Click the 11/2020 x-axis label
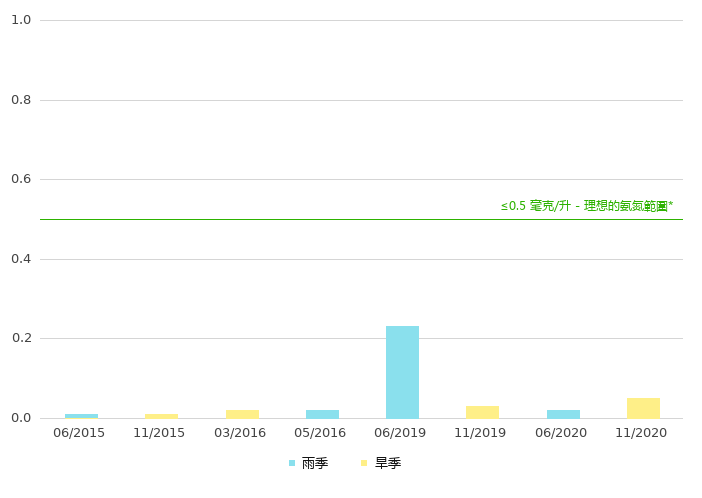Screen dimensions: 702x498 (x=641, y=433)
